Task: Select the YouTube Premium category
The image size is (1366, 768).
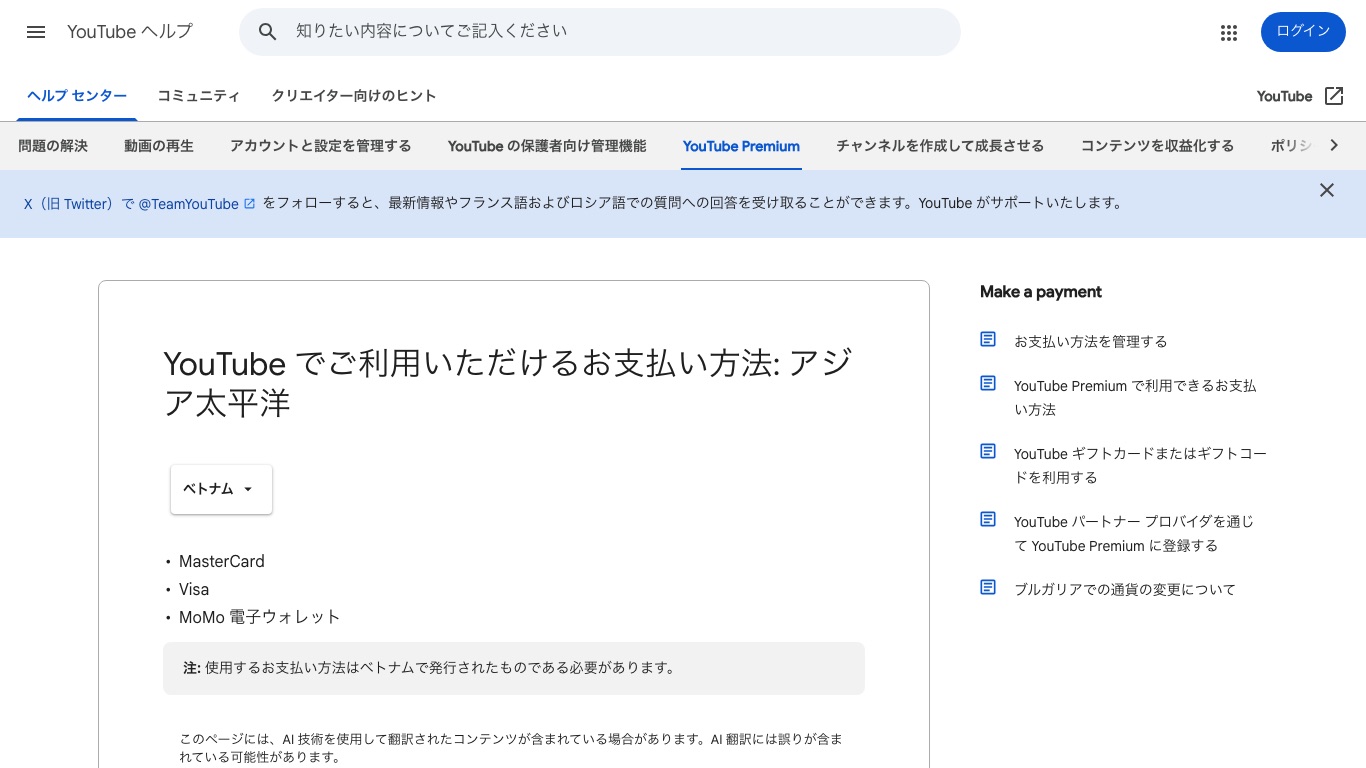Action: pyautogui.click(x=741, y=146)
